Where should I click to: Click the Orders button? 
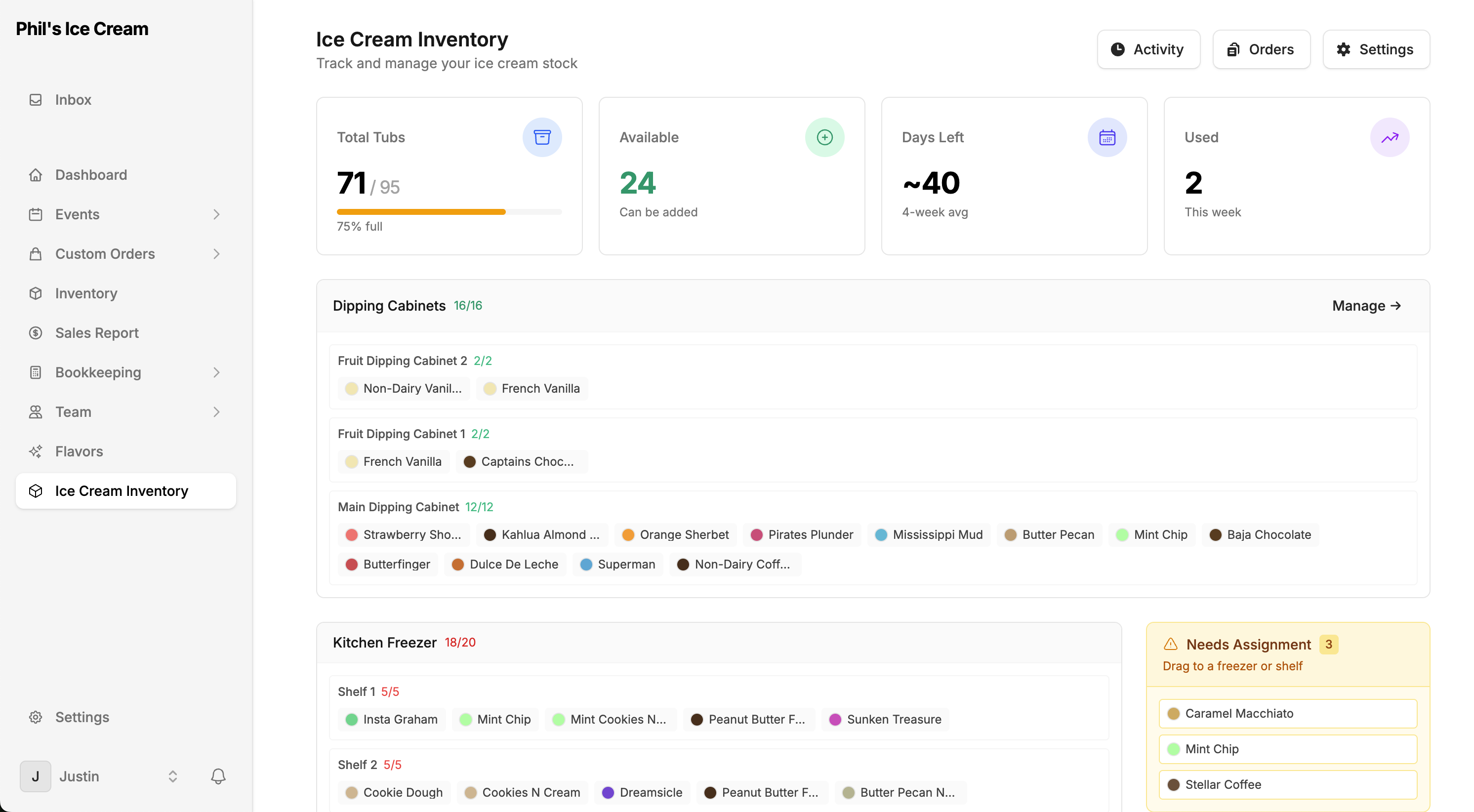[x=1261, y=50]
